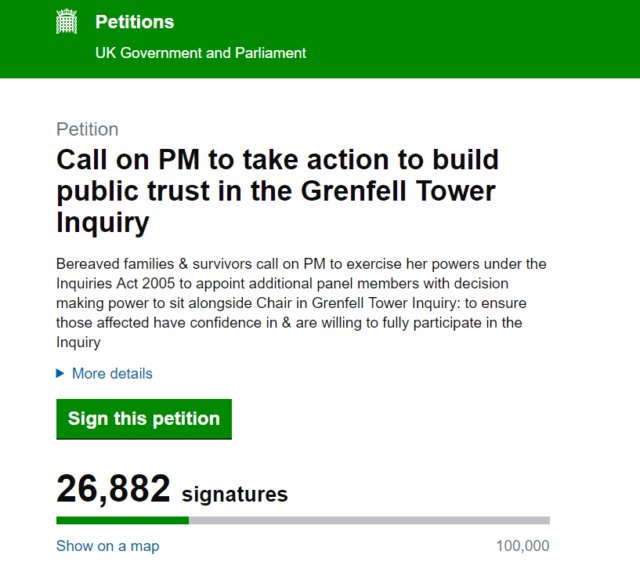This screenshot has width=640, height=580.
Task: Click the green filled part of progress bar
Action: tap(122, 520)
